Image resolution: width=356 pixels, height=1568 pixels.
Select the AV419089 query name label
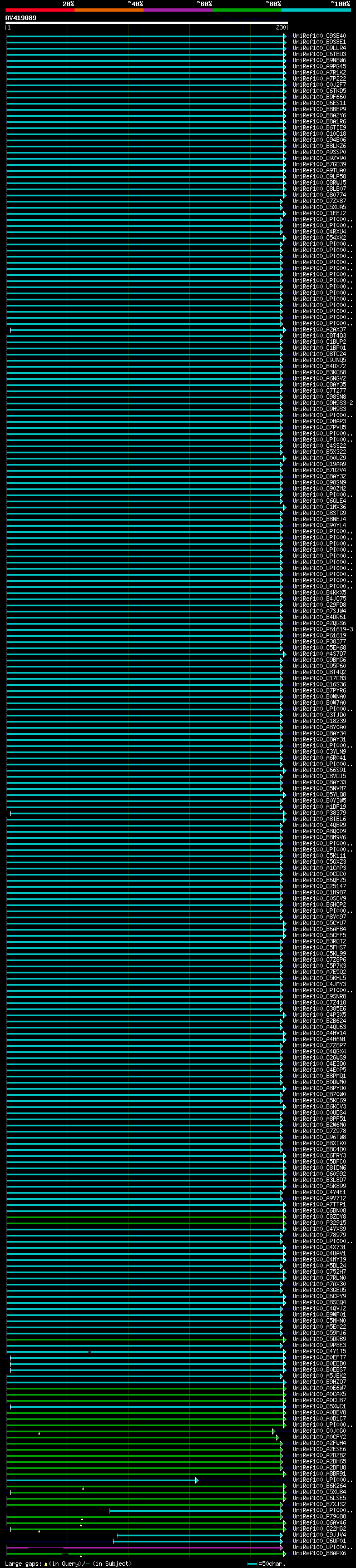[x=21, y=18]
